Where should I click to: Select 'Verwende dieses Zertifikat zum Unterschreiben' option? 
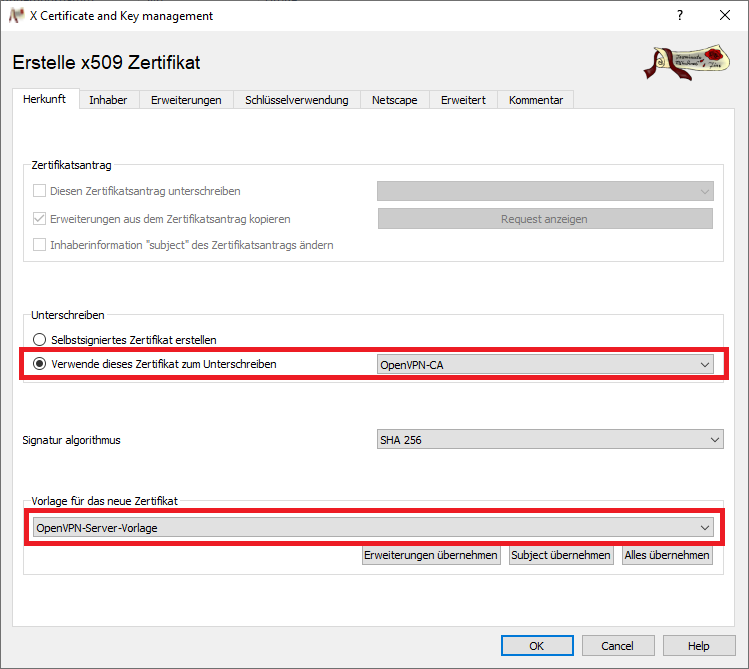pyautogui.click(x=40, y=364)
